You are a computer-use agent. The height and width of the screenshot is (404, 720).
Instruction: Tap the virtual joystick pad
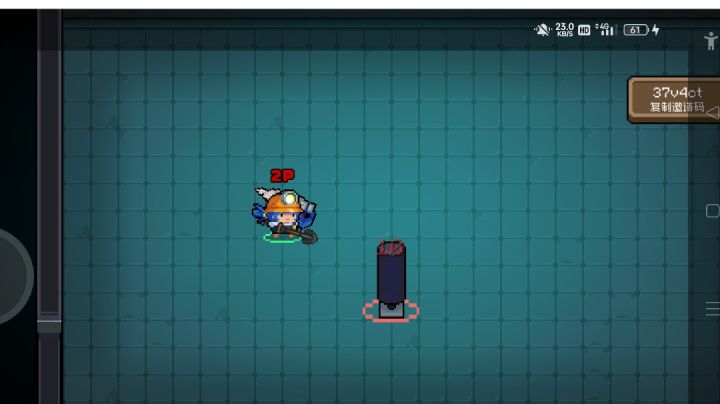click(x=15, y=276)
